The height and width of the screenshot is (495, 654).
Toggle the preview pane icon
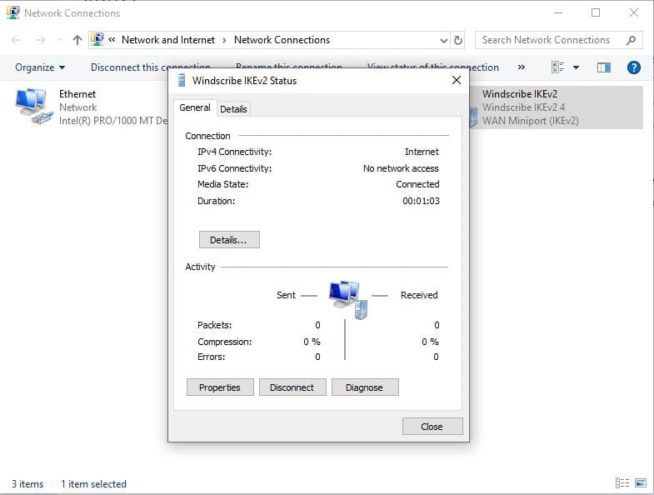click(x=604, y=67)
